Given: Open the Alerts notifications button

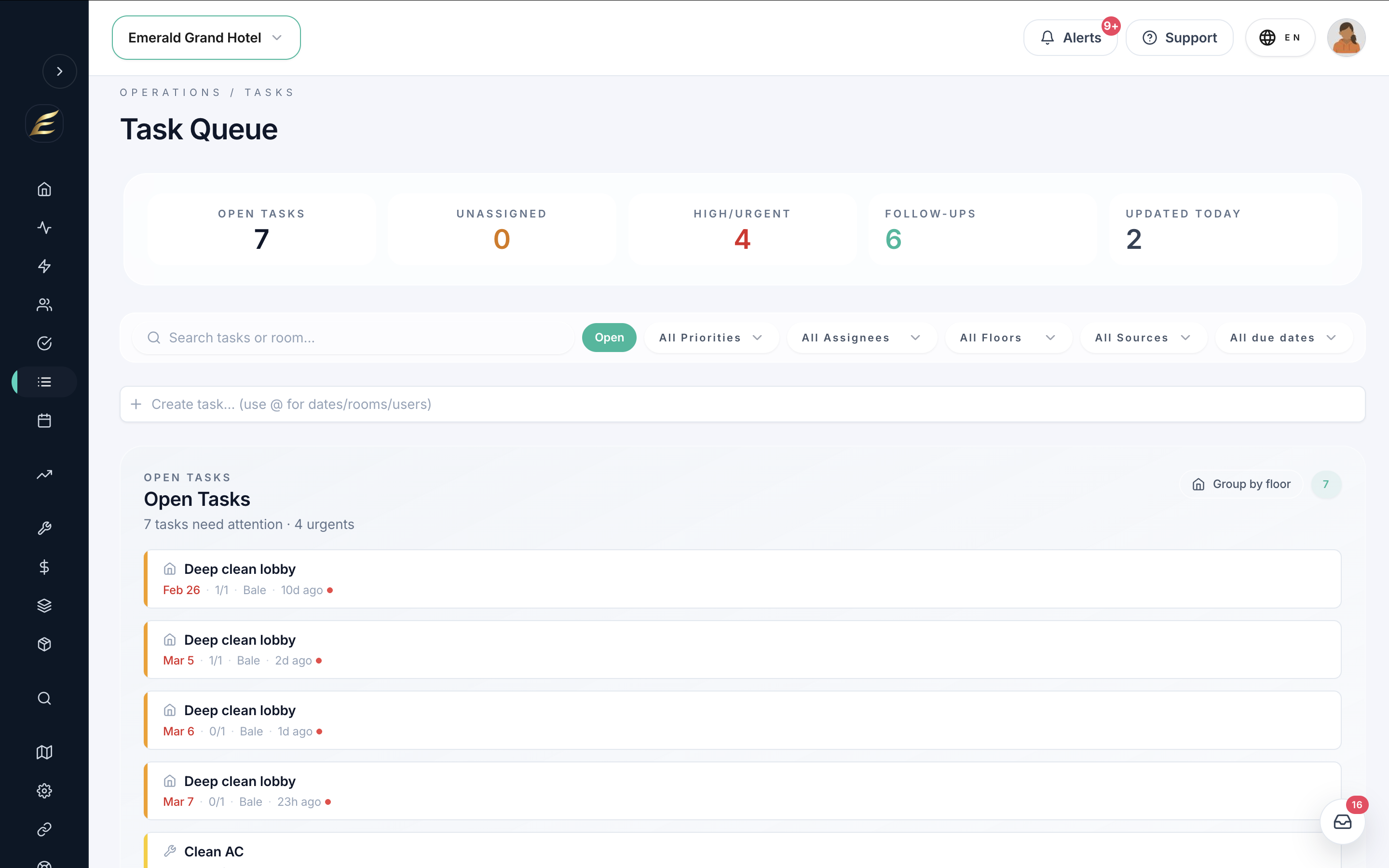Looking at the screenshot, I should pyautogui.click(x=1071, y=38).
